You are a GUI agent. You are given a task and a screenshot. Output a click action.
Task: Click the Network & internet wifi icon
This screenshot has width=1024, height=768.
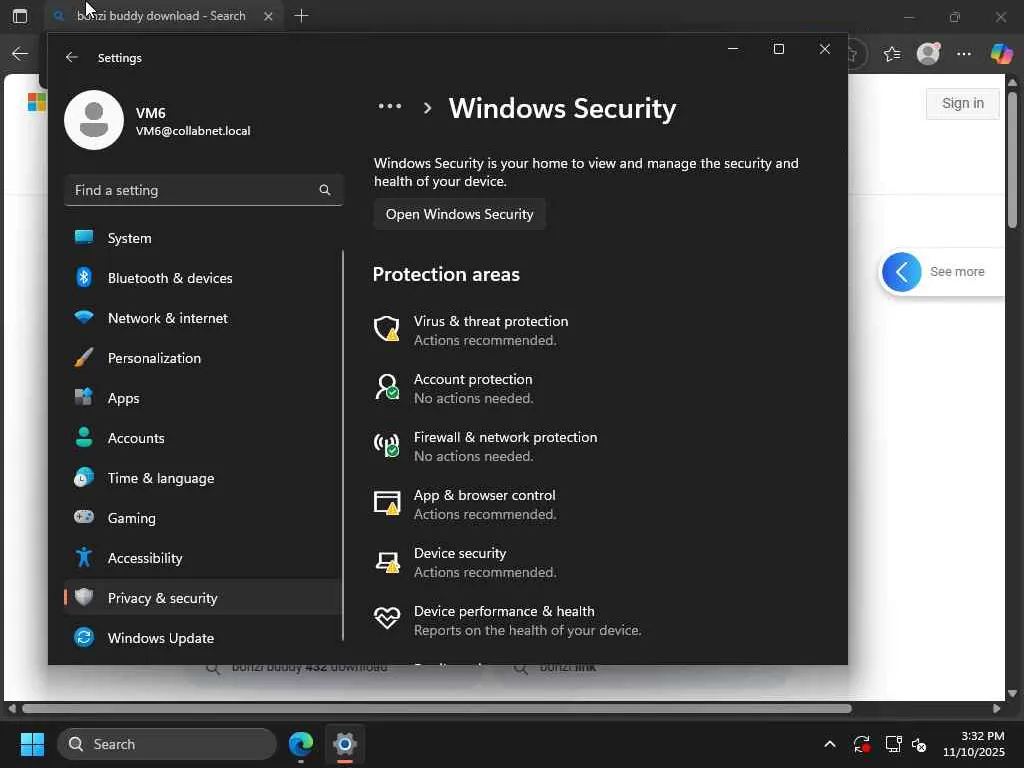pos(84,317)
